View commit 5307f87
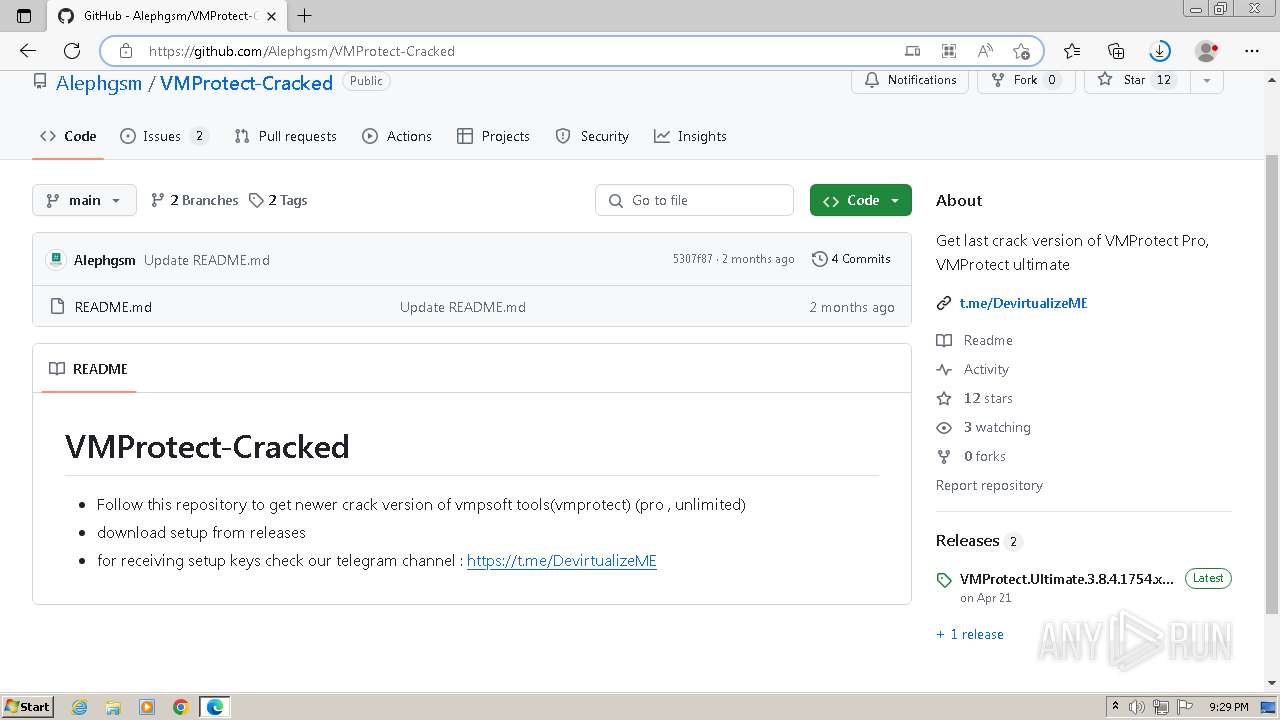 click(x=692, y=259)
